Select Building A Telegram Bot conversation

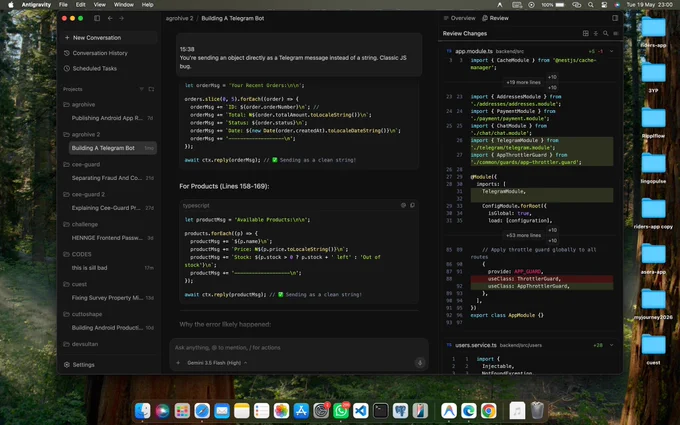pyautogui.click(x=112, y=148)
